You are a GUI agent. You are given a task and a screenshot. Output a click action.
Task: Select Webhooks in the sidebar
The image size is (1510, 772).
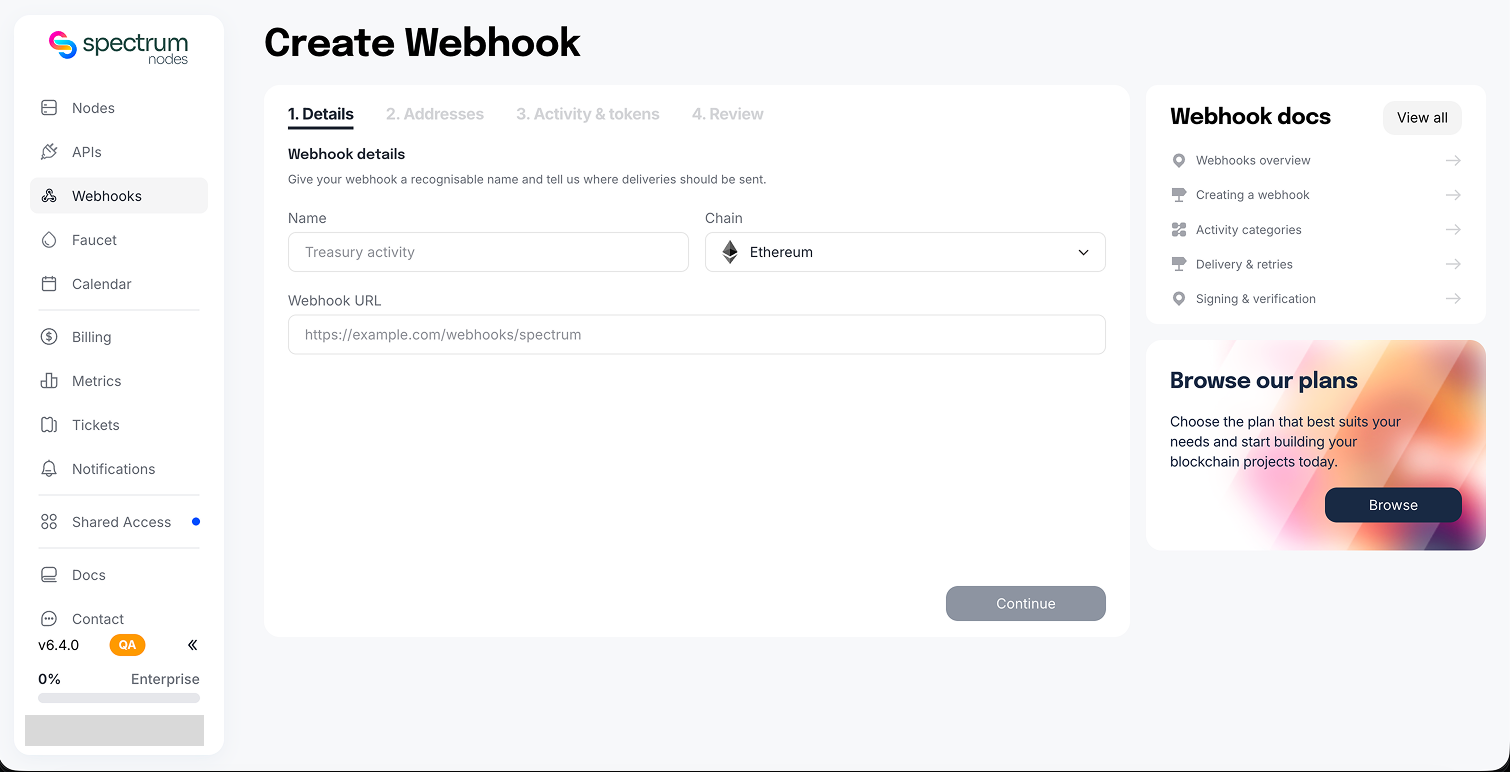119,196
